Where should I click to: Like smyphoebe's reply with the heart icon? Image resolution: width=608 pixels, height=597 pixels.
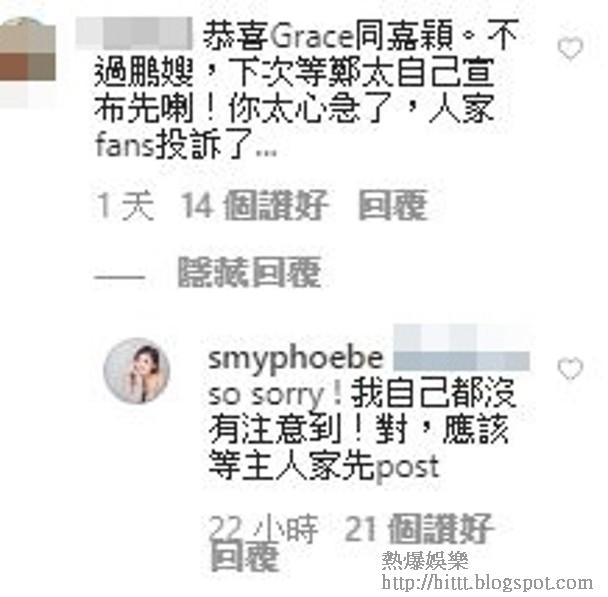[570, 368]
